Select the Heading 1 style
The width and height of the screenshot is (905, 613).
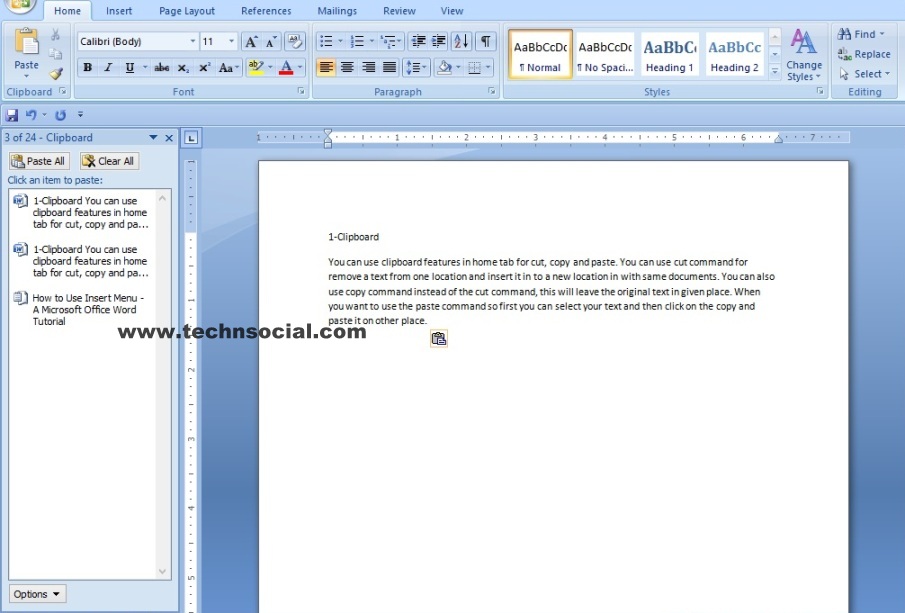pyautogui.click(x=669, y=53)
